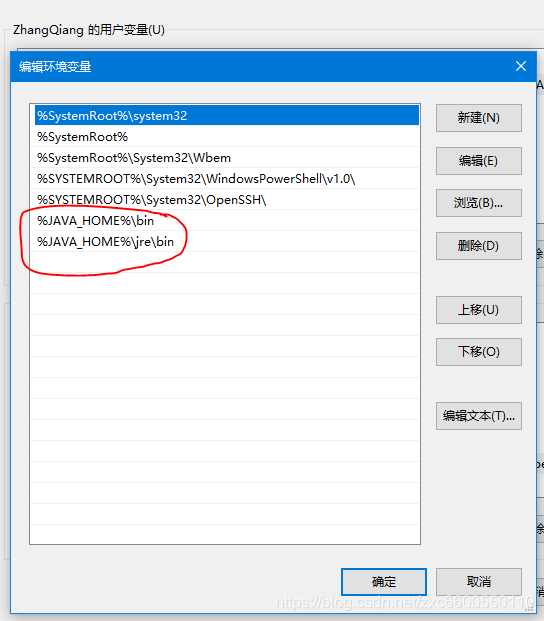Click the 编辑(E) button

click(479, 161)
